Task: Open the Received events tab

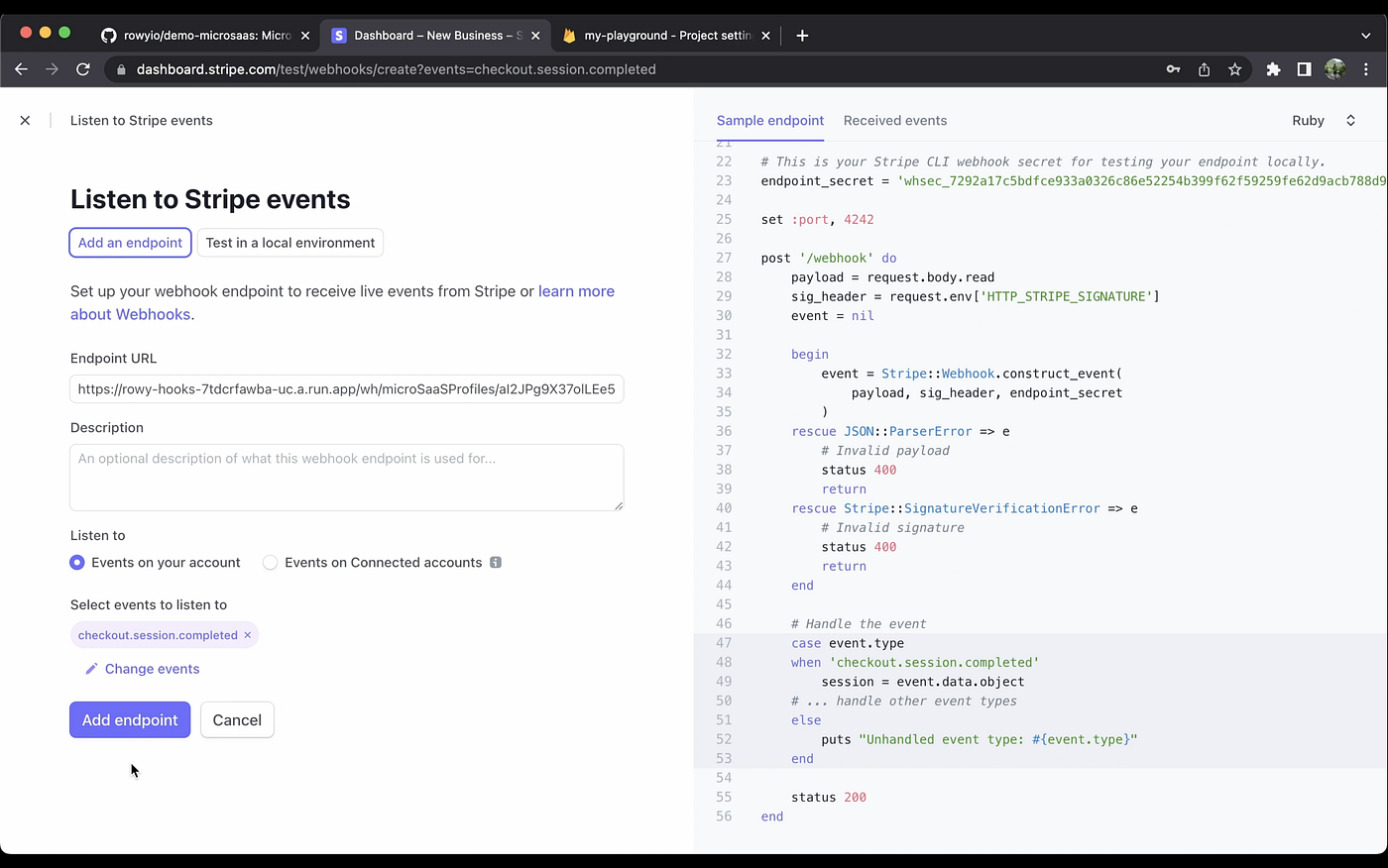Action: point(895,121)
